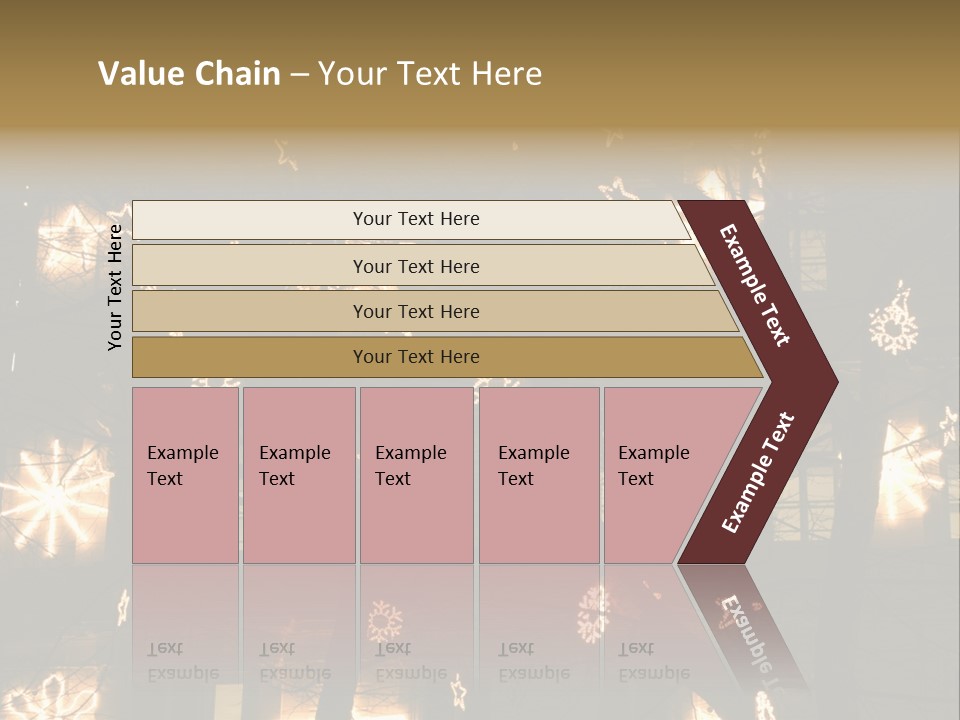
Task: Click the lower 'Example Text' on the maroon chevron
Action: click(758, 472)
